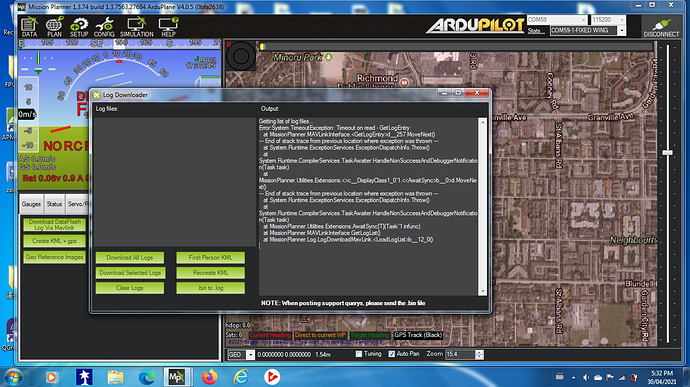This screenshot has width=690, height=387.
Task: Open the DATA flight data screen
Action: click(x=29, y=27)
